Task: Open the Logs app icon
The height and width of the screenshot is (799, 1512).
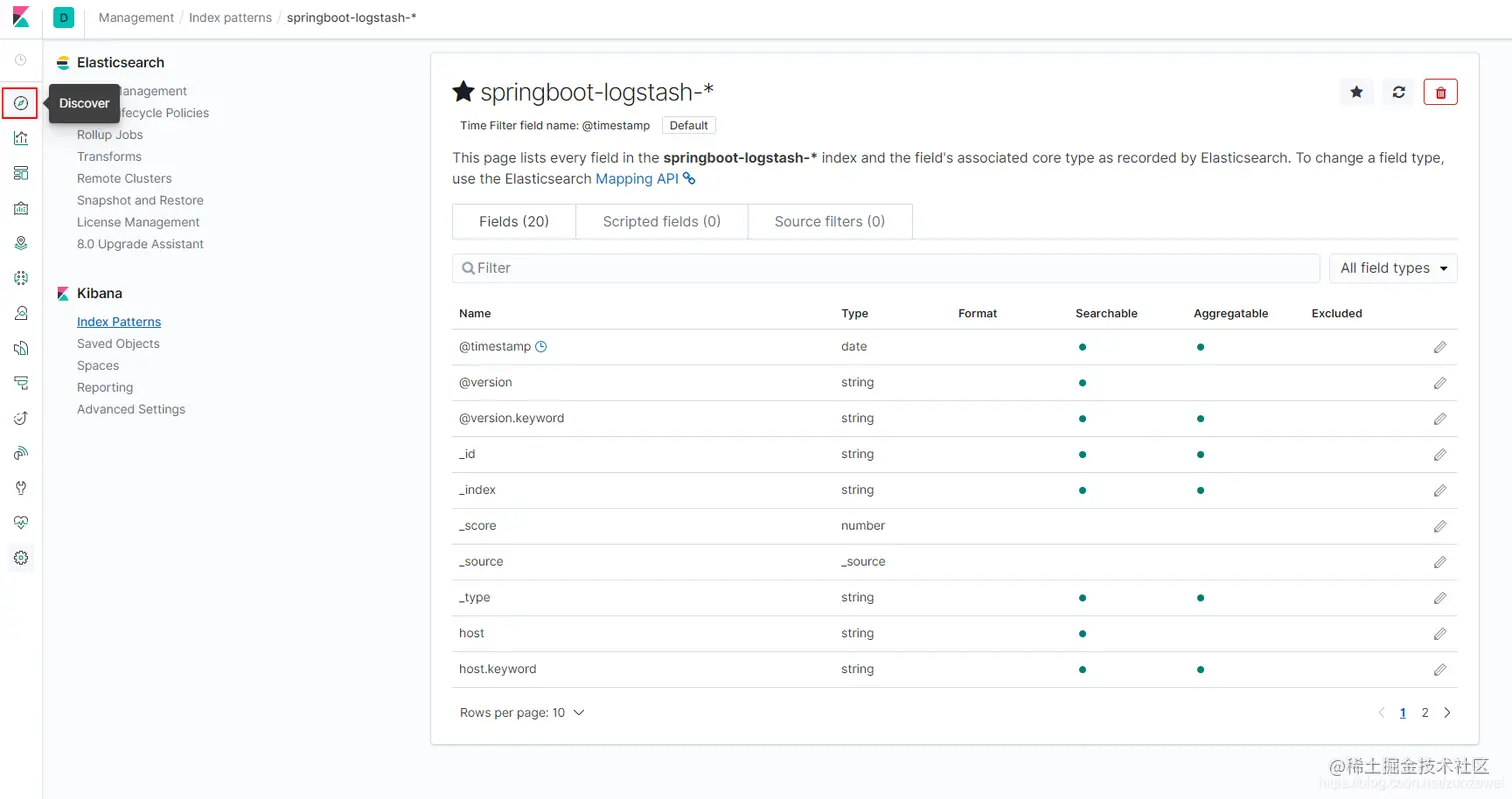Action: click(x=20, y=348)
